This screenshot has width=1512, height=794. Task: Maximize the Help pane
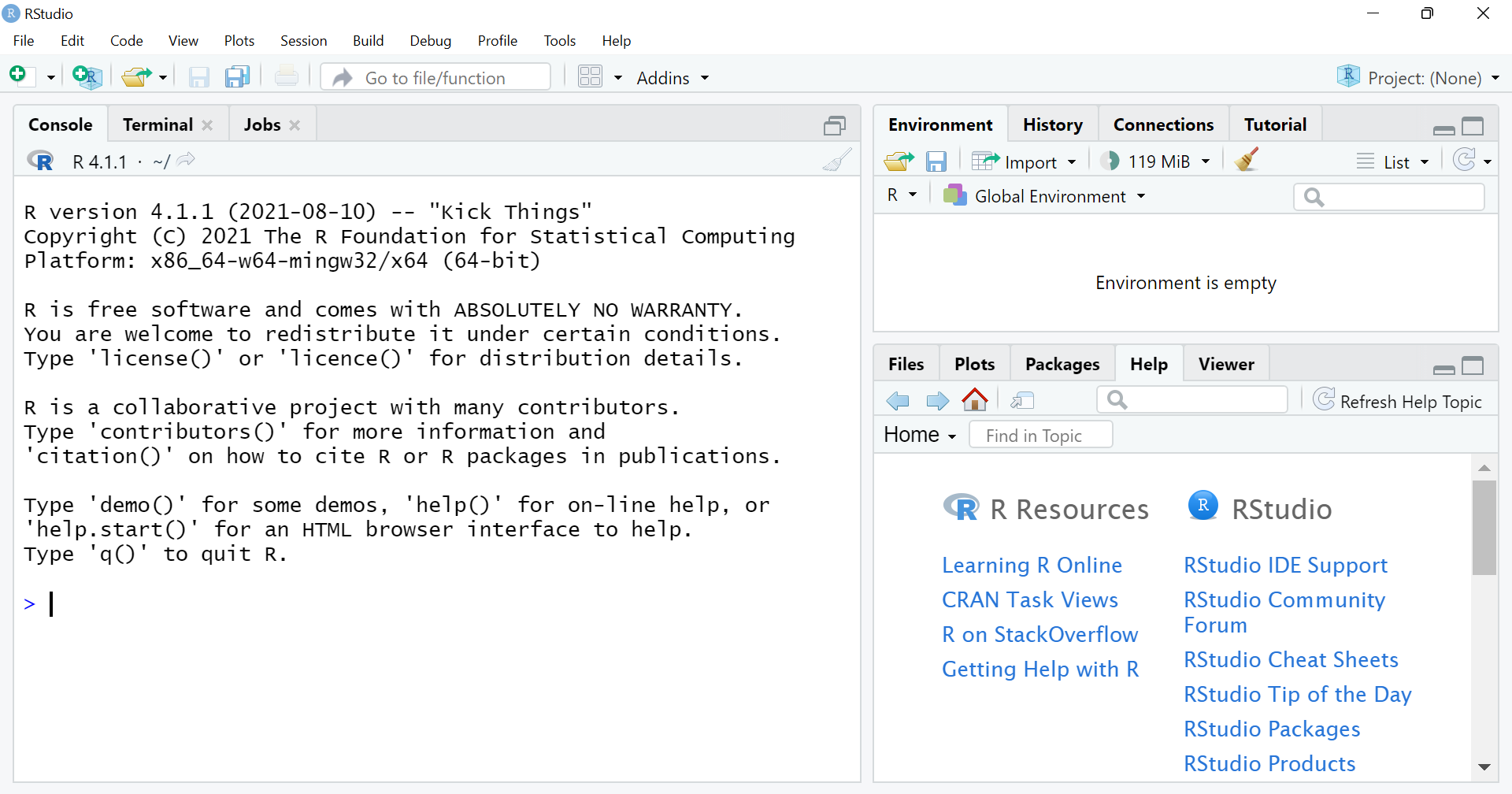pos(1473,365)
